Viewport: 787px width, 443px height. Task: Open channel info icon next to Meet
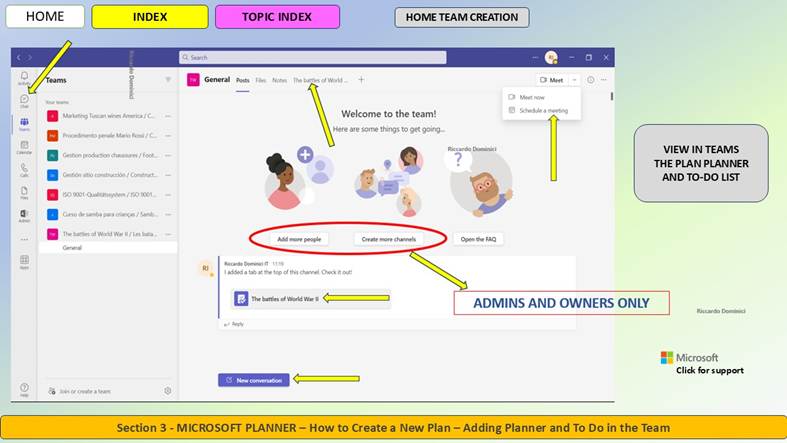coord(591,80)
